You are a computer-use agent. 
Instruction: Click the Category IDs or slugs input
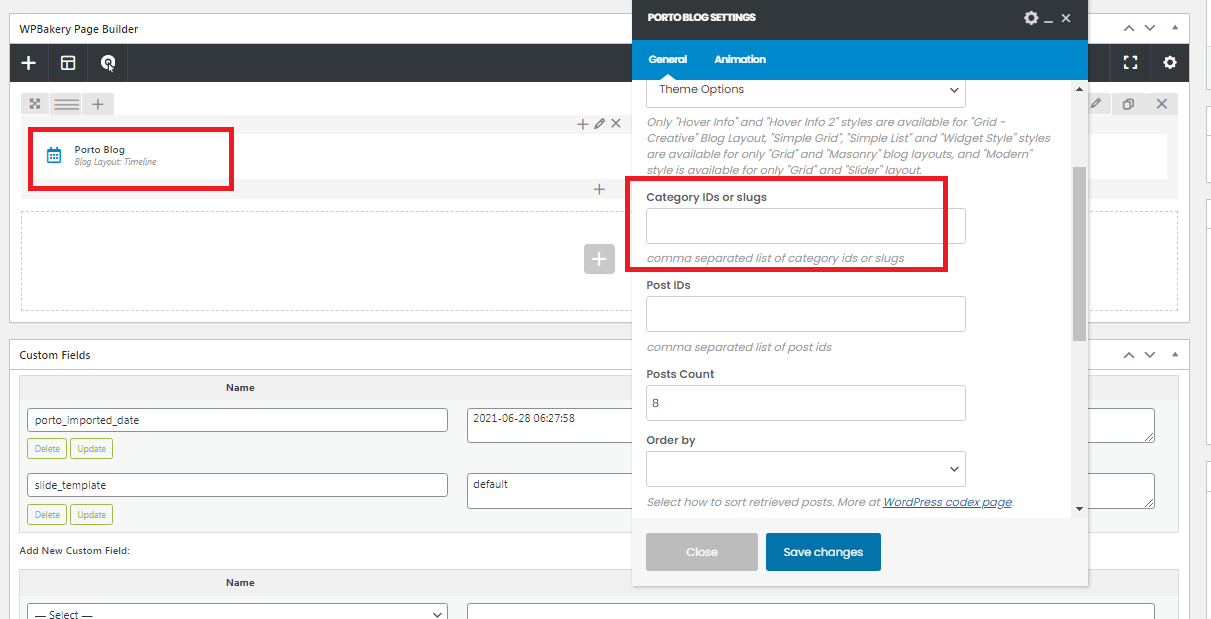(x=806, y=226)
